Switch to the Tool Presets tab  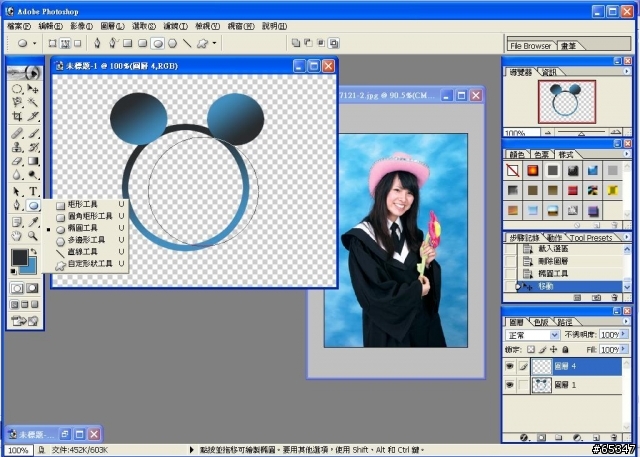click(591, 237)
